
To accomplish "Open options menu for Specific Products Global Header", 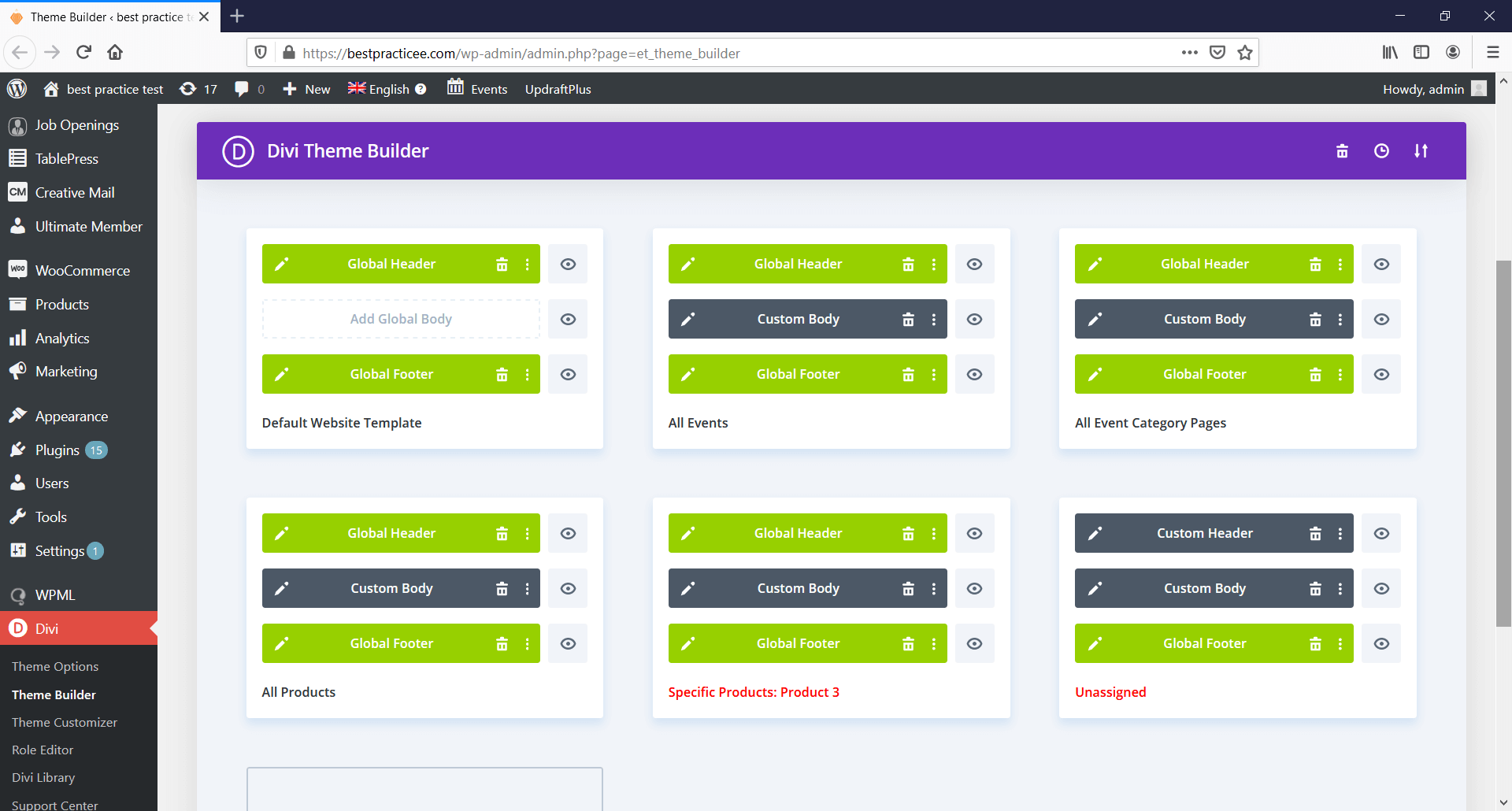I will (x=933, y=534).
